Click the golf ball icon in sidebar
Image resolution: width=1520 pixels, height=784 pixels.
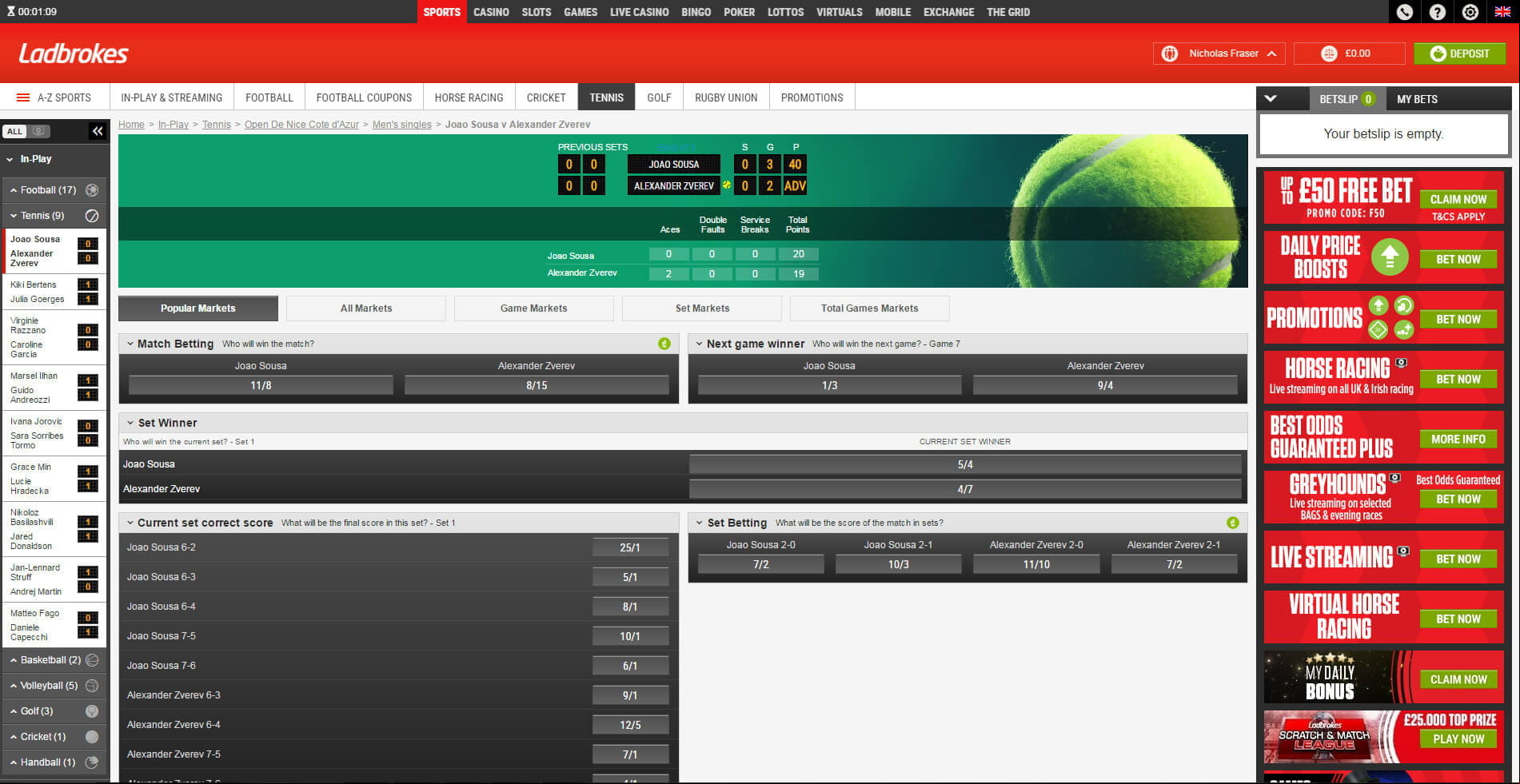(92, 711)
